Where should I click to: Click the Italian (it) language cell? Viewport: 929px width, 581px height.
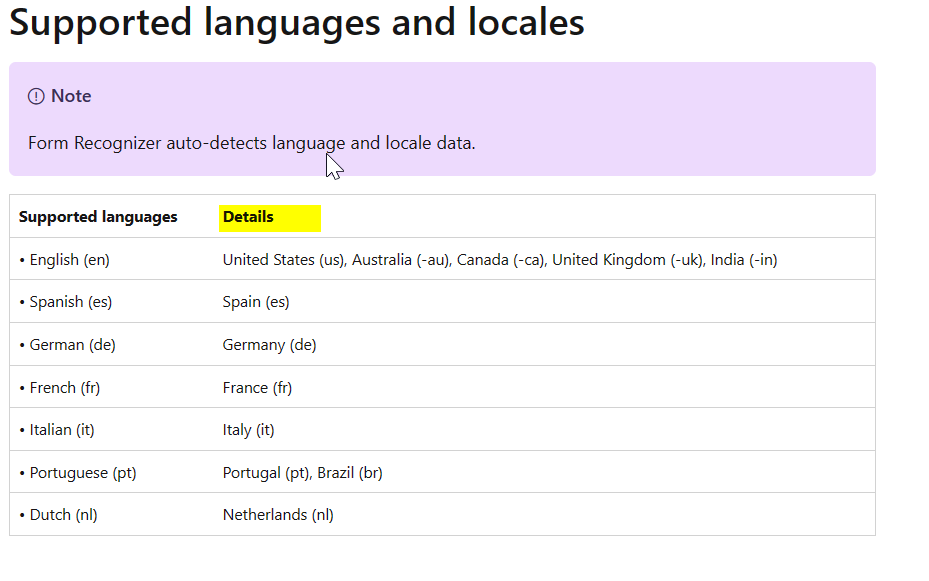(57, 430)
